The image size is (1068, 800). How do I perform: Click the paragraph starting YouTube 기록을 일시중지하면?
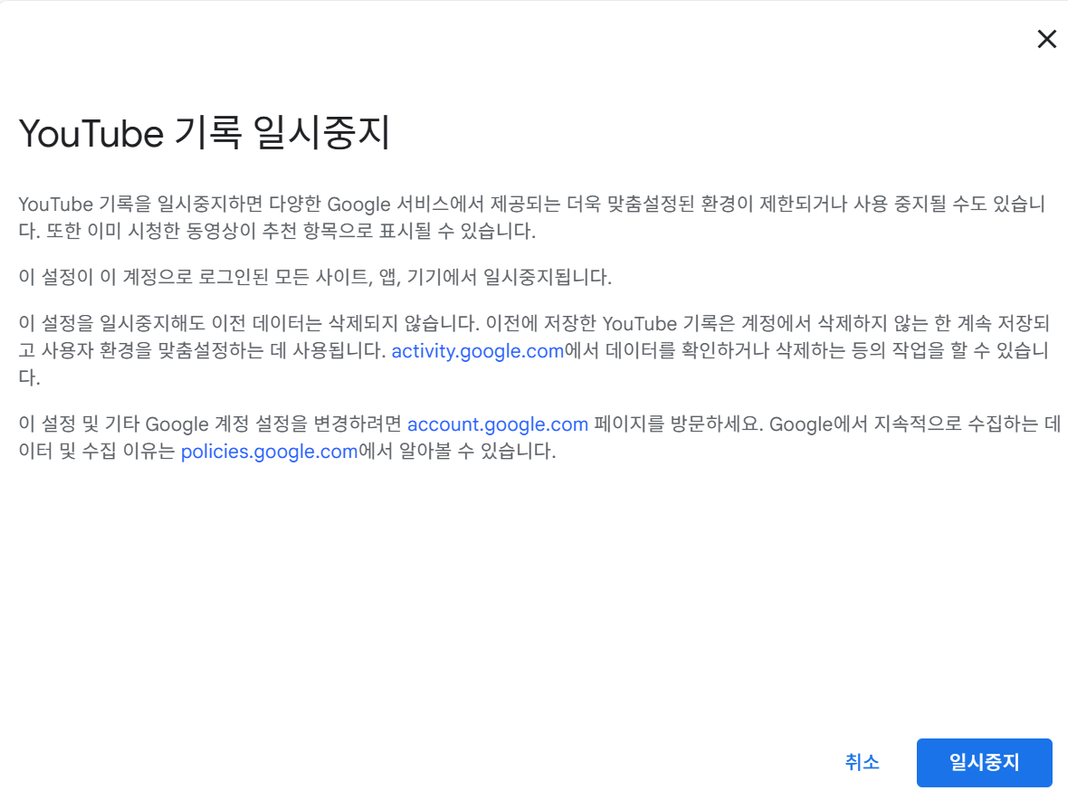pyautogui.click(x=533, y=217)
